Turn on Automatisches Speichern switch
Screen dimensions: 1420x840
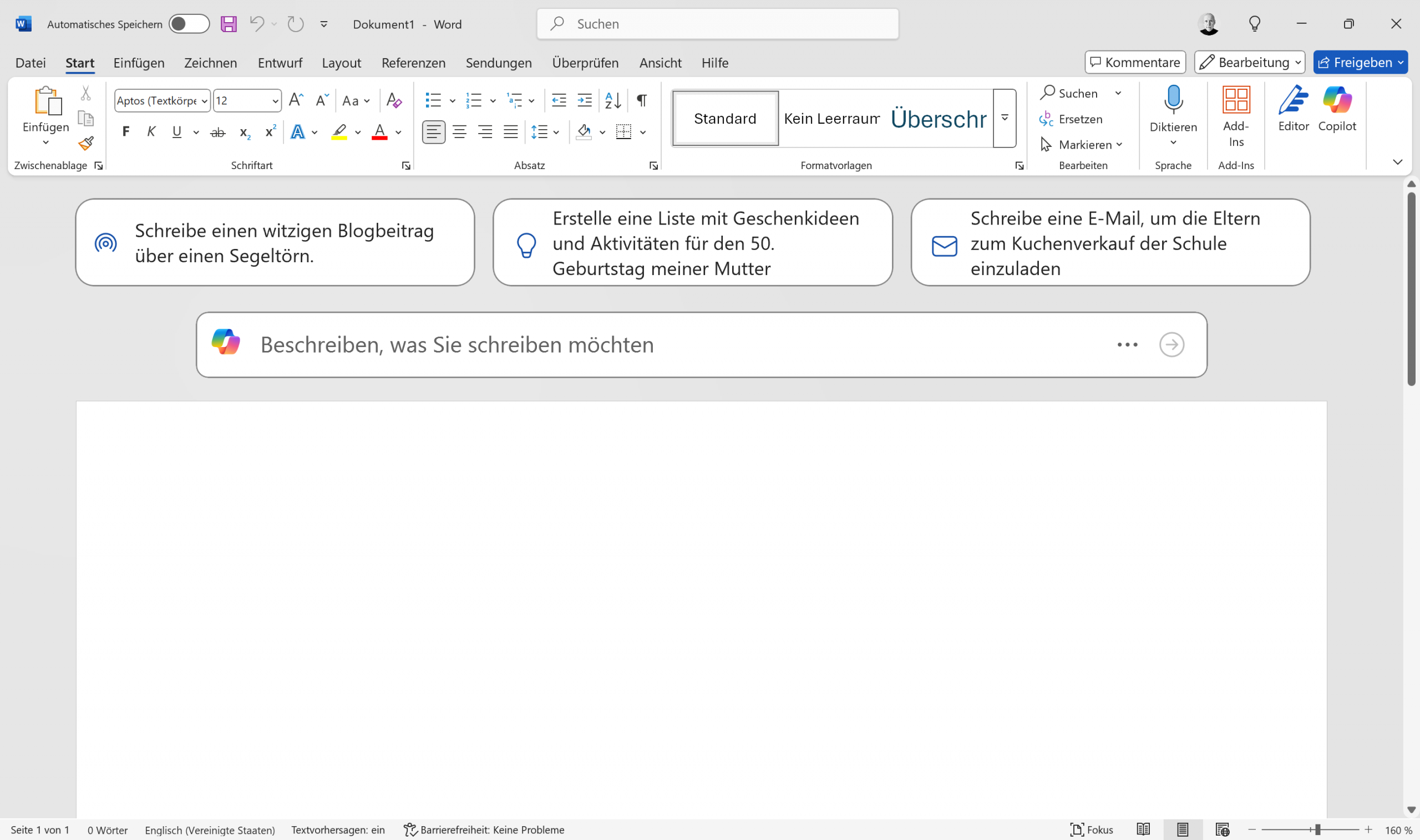(x=189, y=24)
